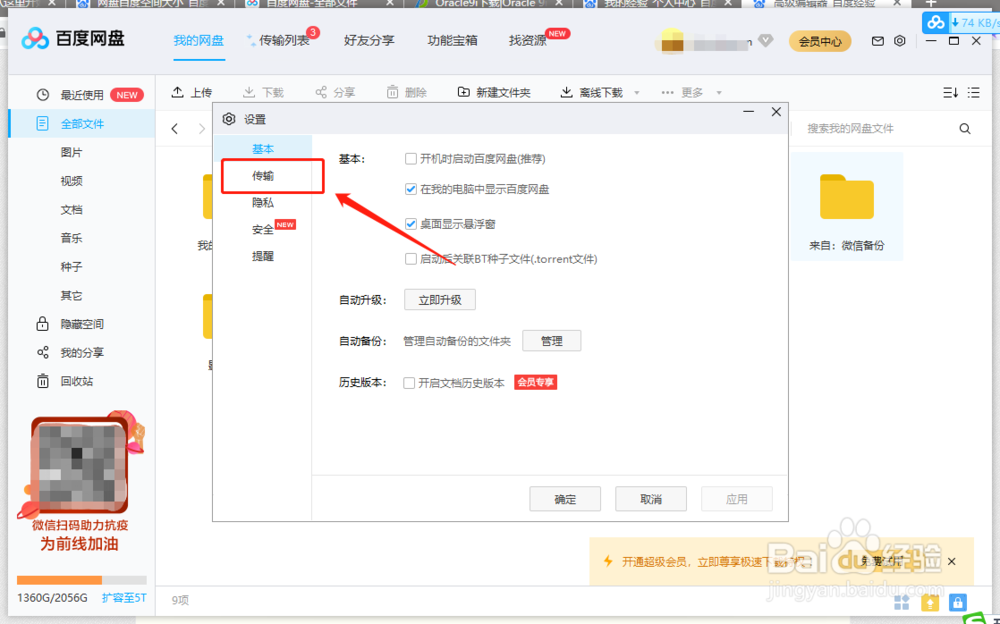1000x624 pixels.
Task: Select 文档 category in sidebar
Action: coord(71,210)
